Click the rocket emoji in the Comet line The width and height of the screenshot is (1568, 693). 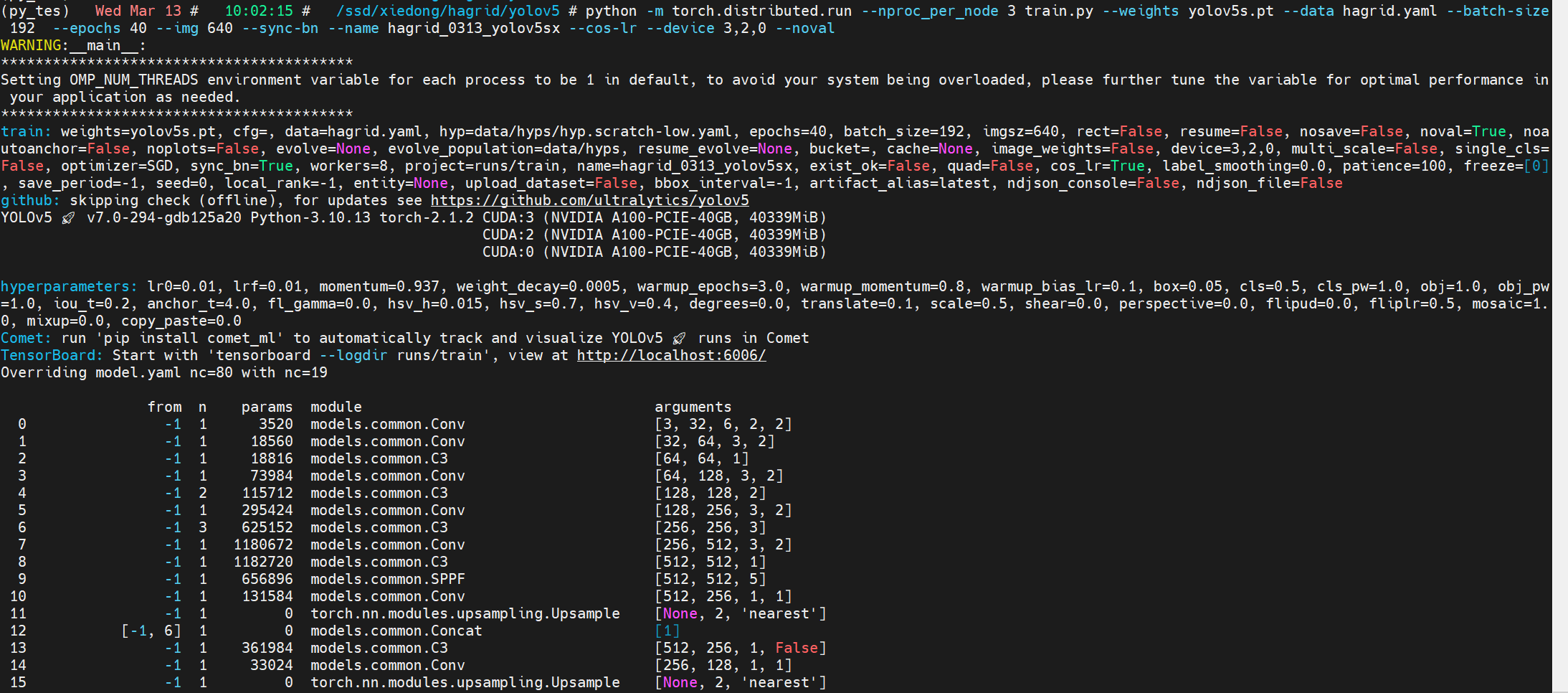pos(680,338)
